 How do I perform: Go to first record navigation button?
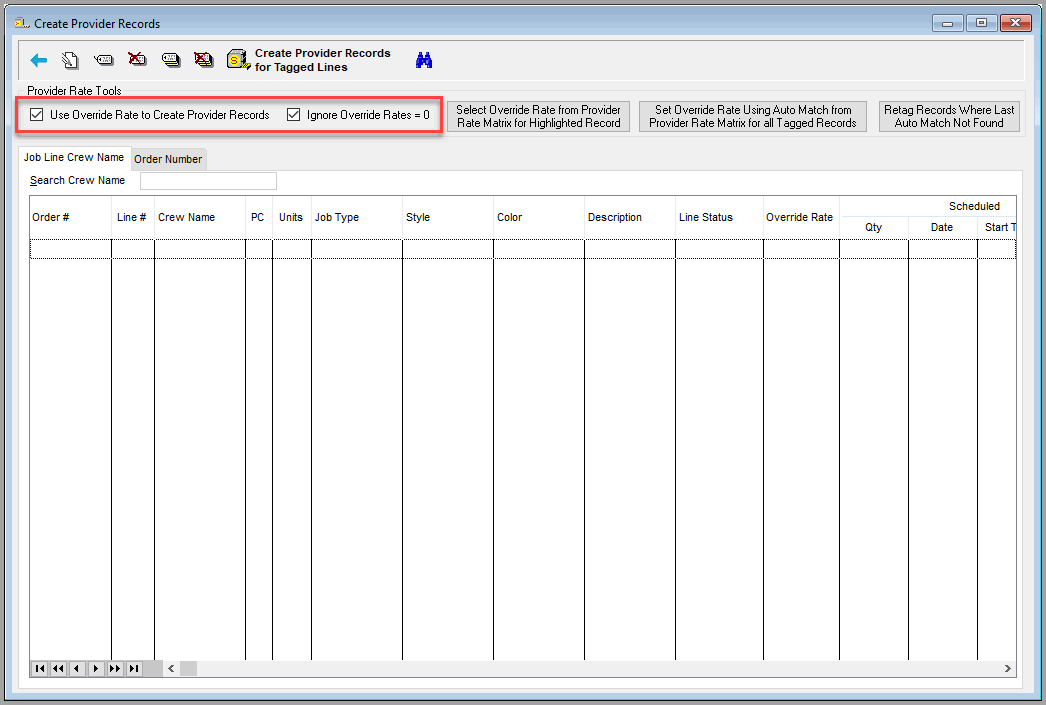pyautogui.click(x=40, y=668)
